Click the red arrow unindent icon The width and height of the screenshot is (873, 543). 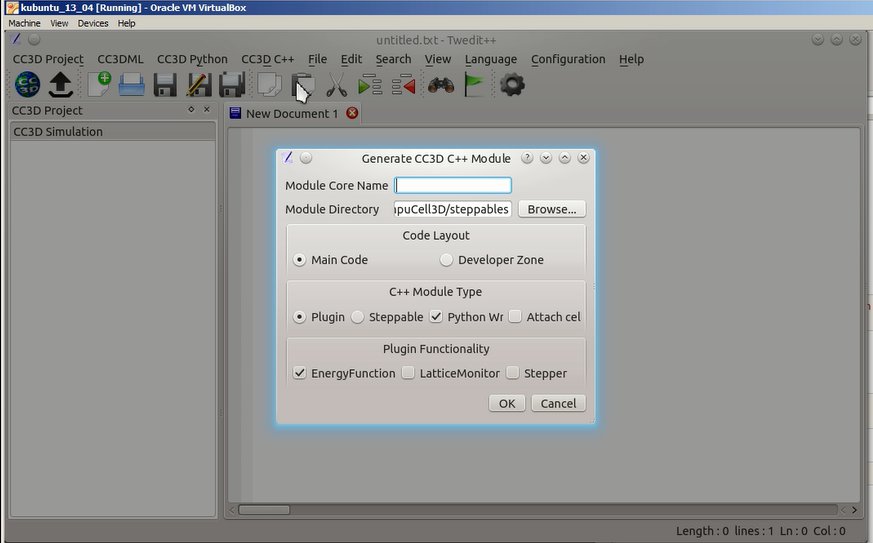(x=404, y=85)
